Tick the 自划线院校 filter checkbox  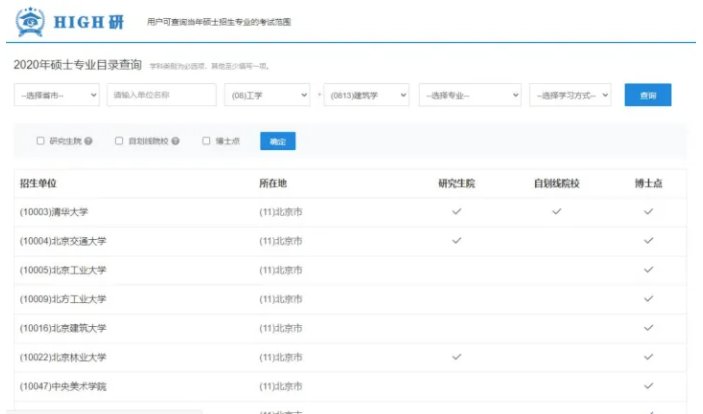(x=119, y=141)
